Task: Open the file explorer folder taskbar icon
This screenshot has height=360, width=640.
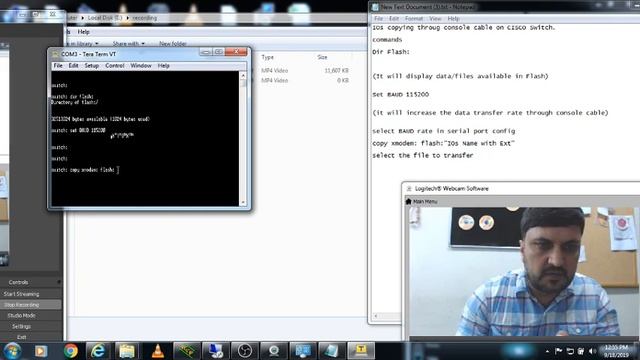Action: 127,351
